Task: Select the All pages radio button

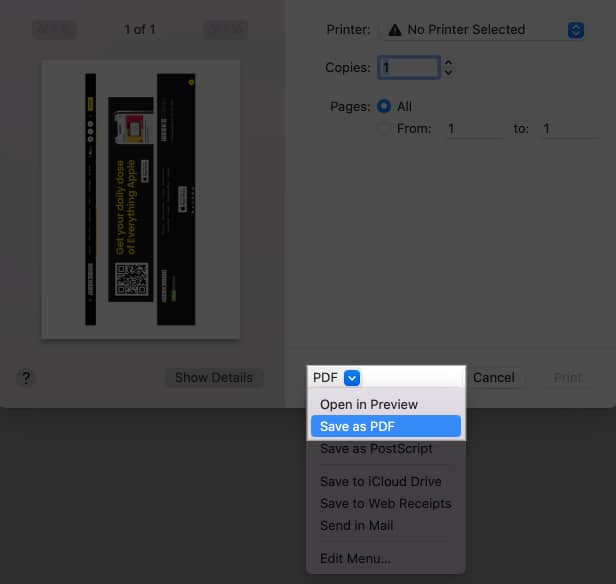Action: [x=384, y=106]
